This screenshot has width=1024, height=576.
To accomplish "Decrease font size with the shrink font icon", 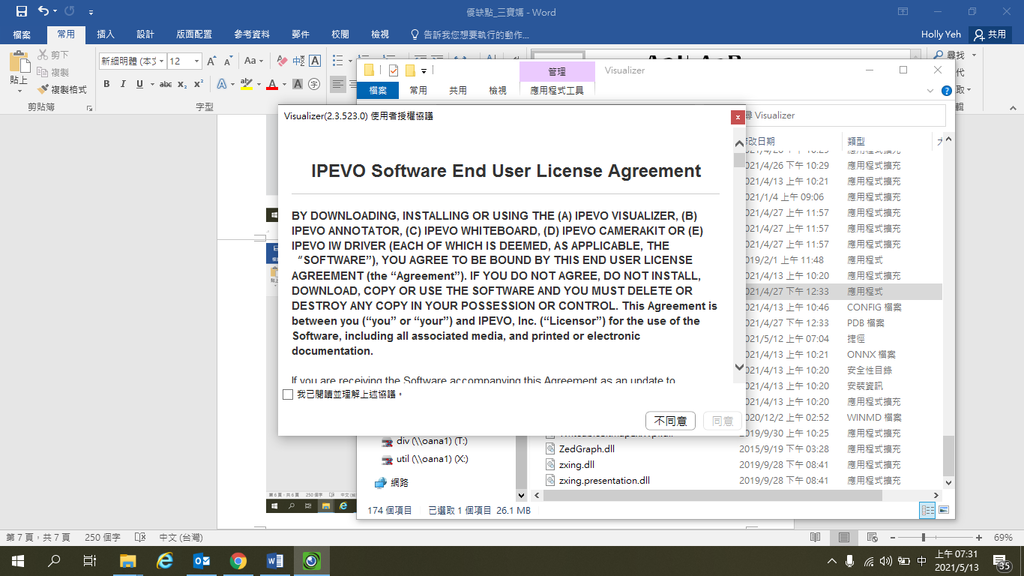I will coord(228,61).
